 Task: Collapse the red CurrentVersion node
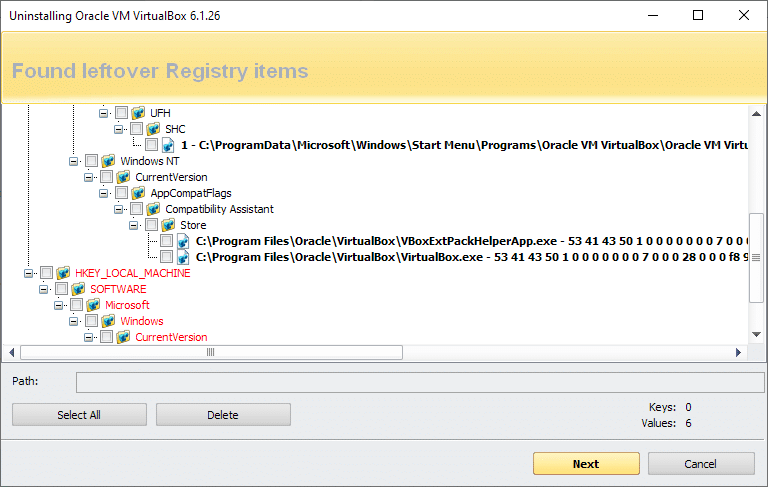pyautogui.click(x=89, y=337)
